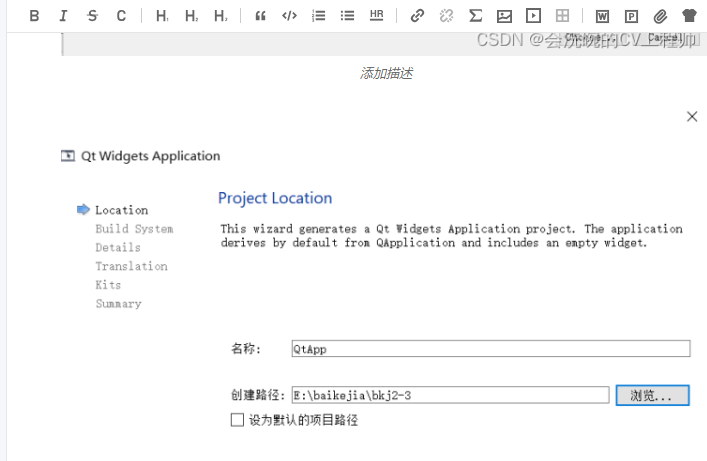Select the Details wizard step
This screenshot has width=707, height=461.
coord(118,248)
